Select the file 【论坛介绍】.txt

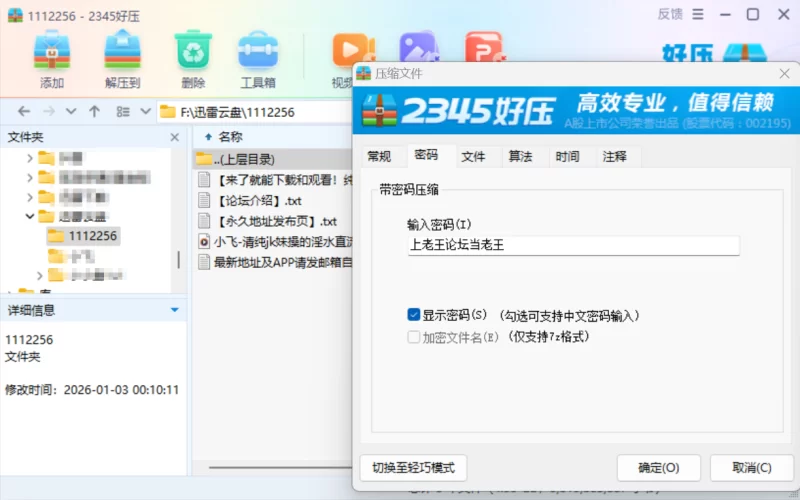pos(272,201)
